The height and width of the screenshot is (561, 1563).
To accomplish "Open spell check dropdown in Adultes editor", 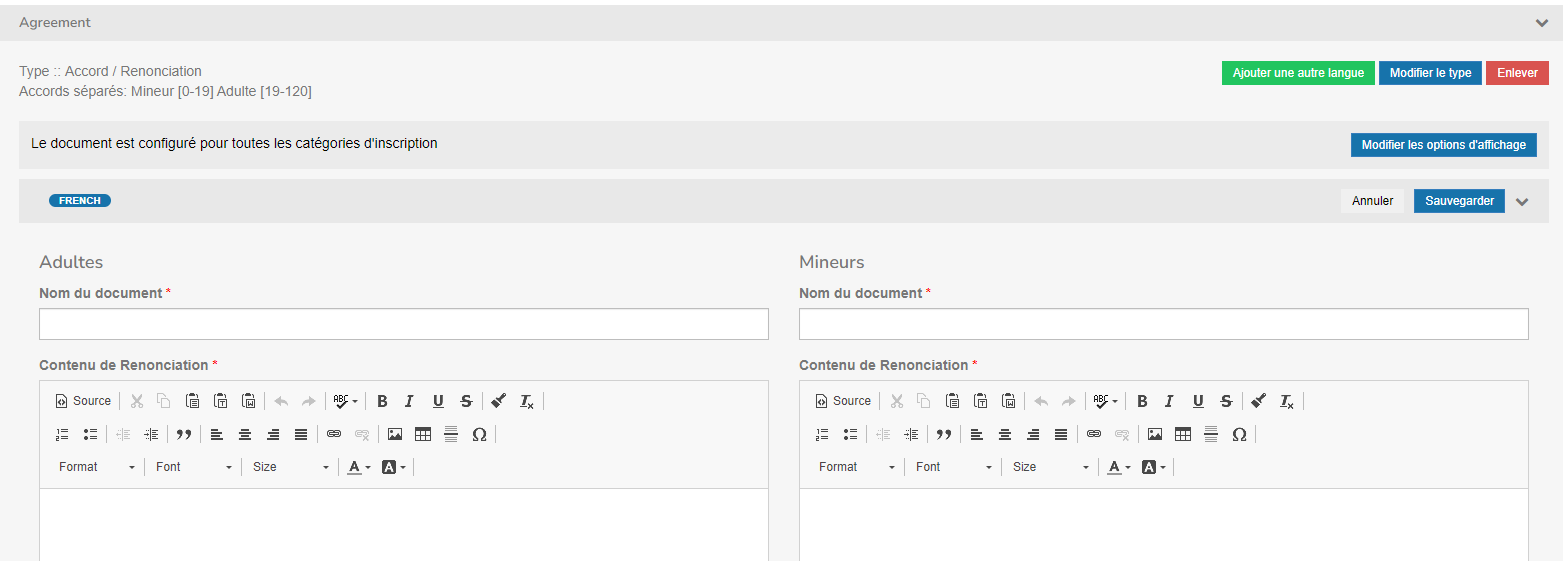I will tap(346, 401).
